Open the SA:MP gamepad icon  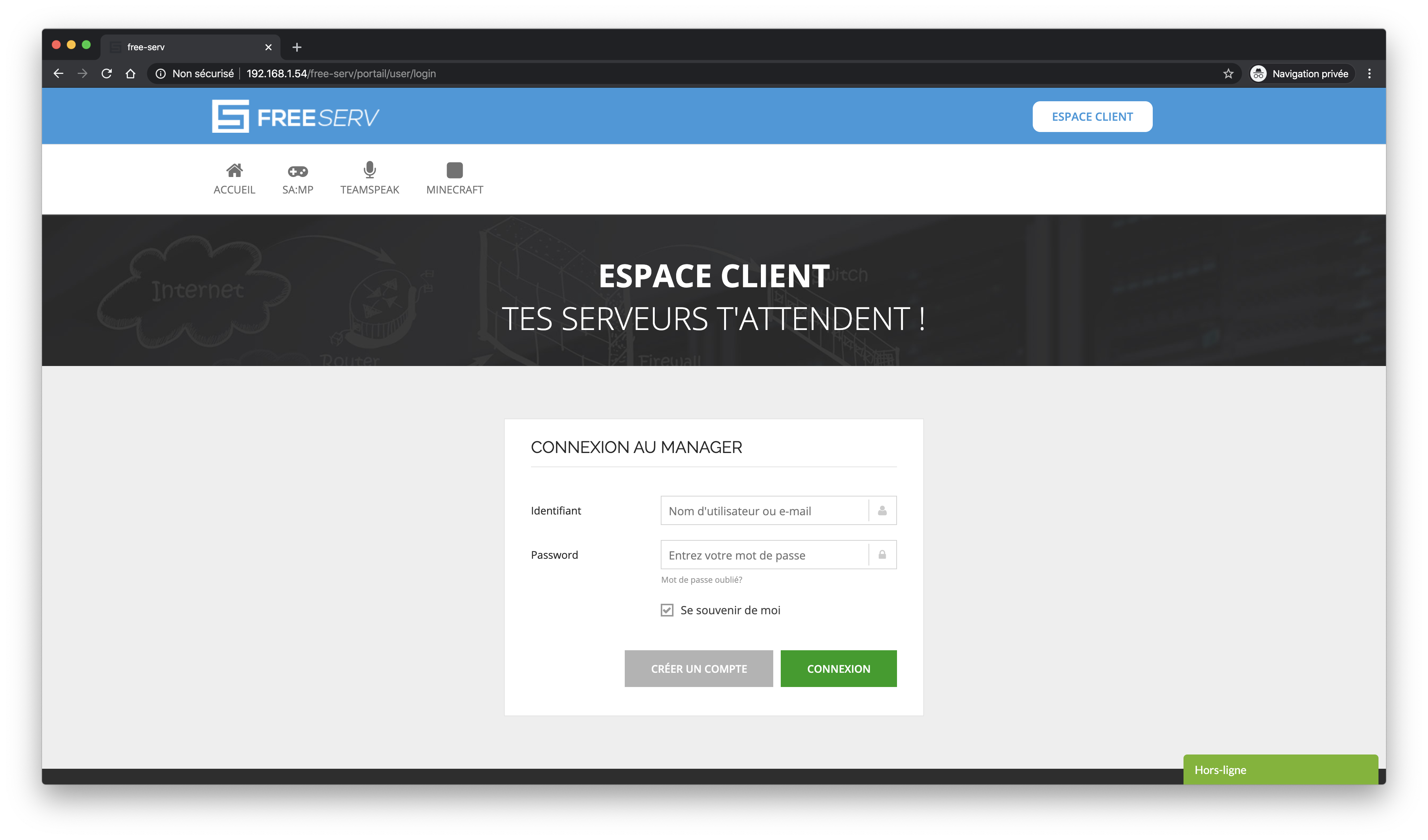[x=297, y=171]
